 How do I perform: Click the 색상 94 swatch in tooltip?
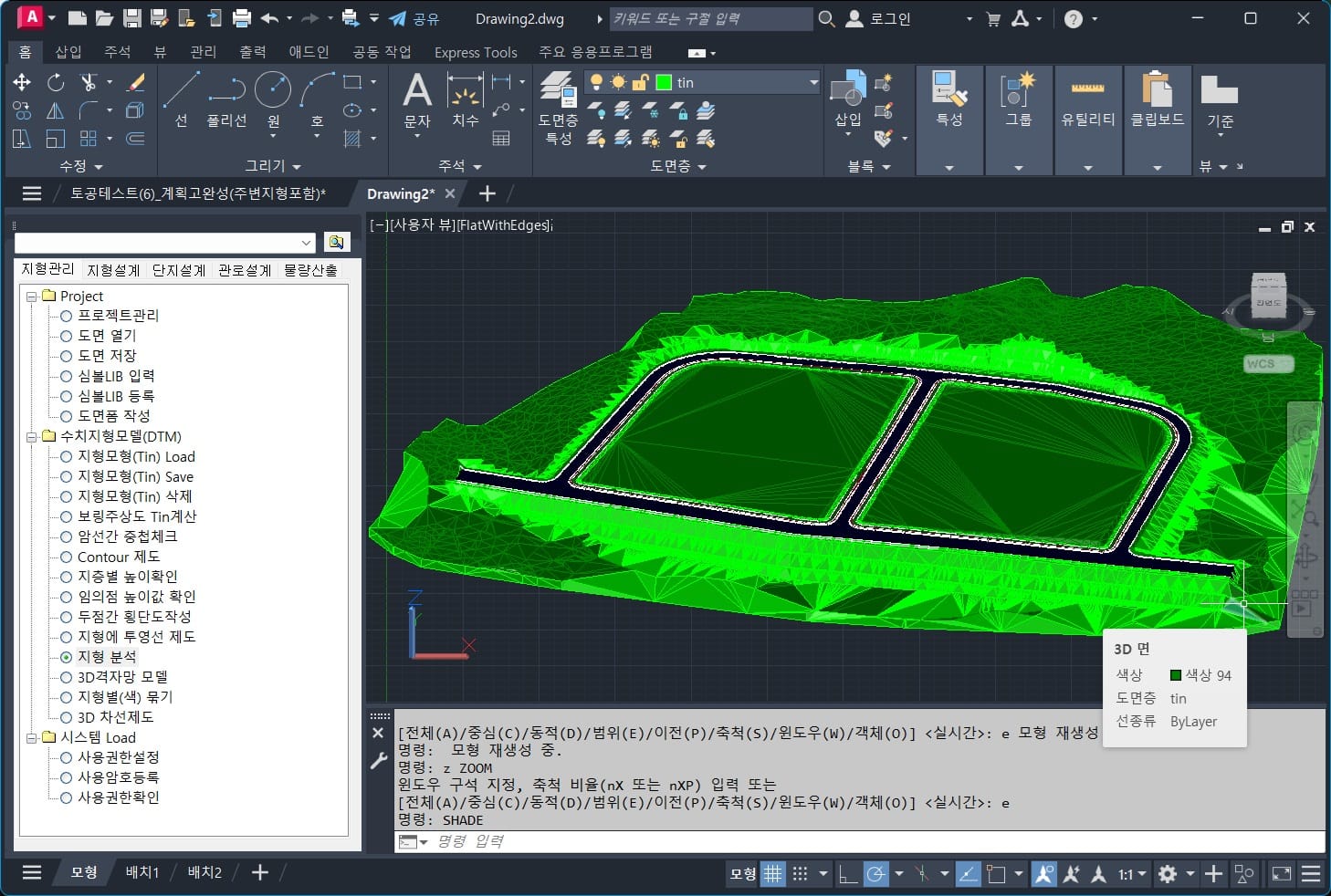[1176, 675]
